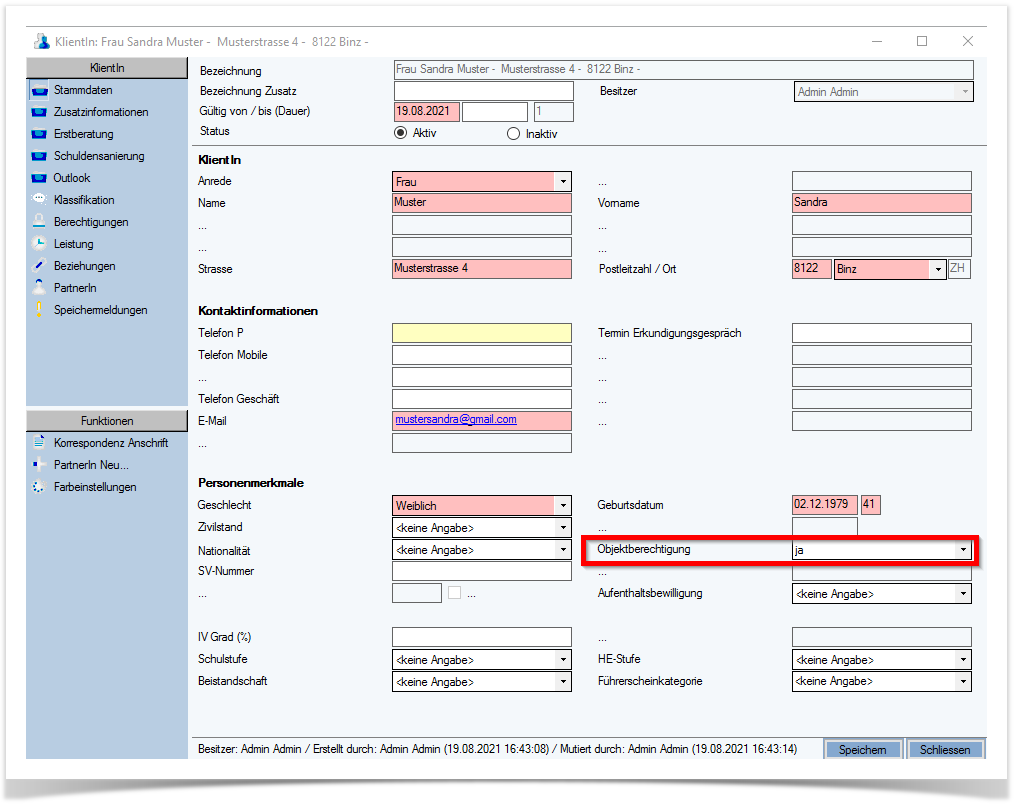
Task: Open the Anrede dropdown showing Frau
Action: coord(563,182)
